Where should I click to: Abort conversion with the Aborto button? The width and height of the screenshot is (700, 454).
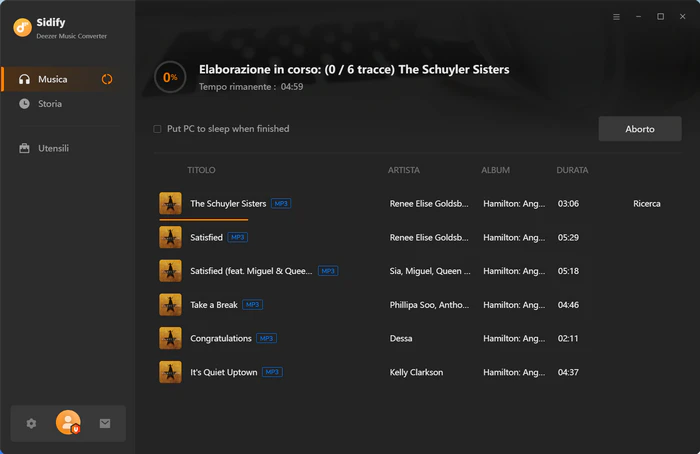640,129
